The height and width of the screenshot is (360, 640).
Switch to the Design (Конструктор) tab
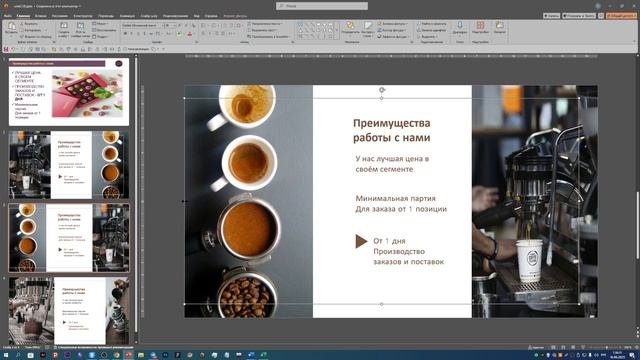click(x=83, y=16)
